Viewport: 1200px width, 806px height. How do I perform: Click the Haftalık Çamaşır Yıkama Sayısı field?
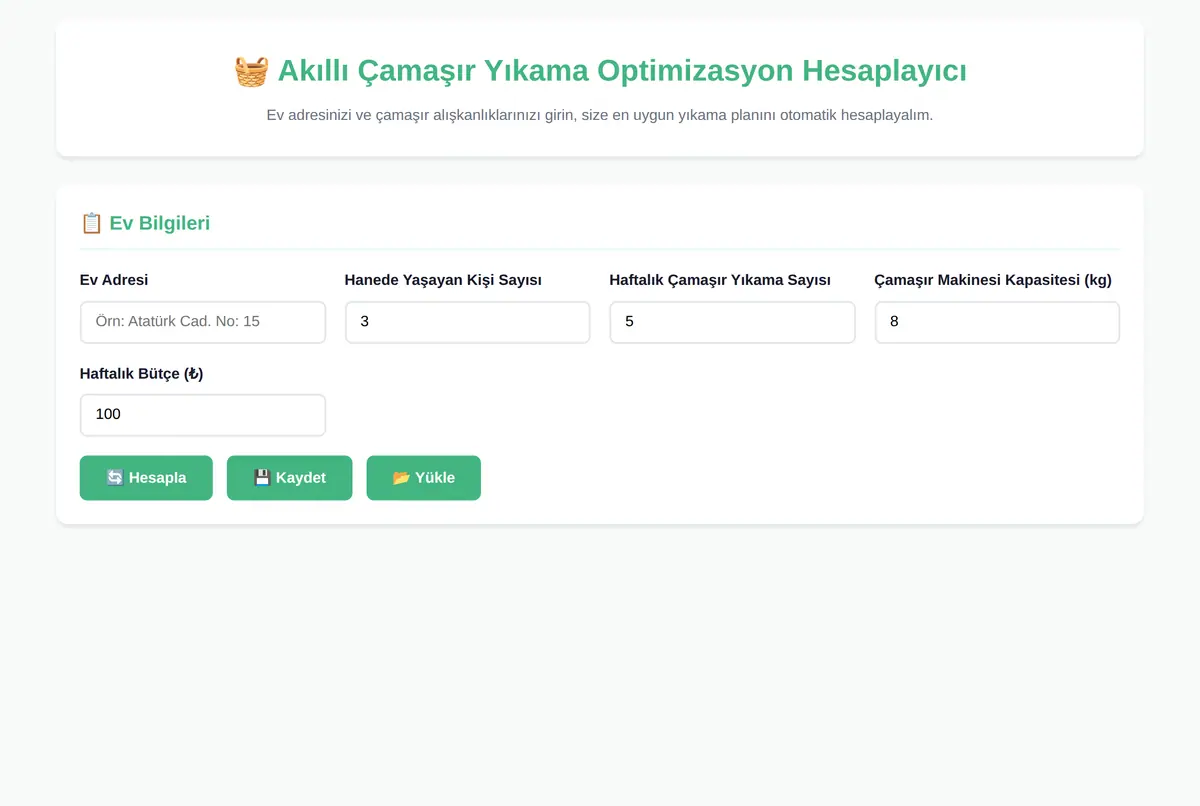coord(733,322)
